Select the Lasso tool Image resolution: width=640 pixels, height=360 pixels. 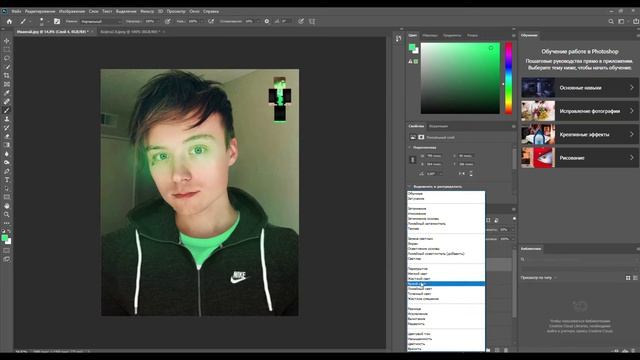(x=7, y=58)
